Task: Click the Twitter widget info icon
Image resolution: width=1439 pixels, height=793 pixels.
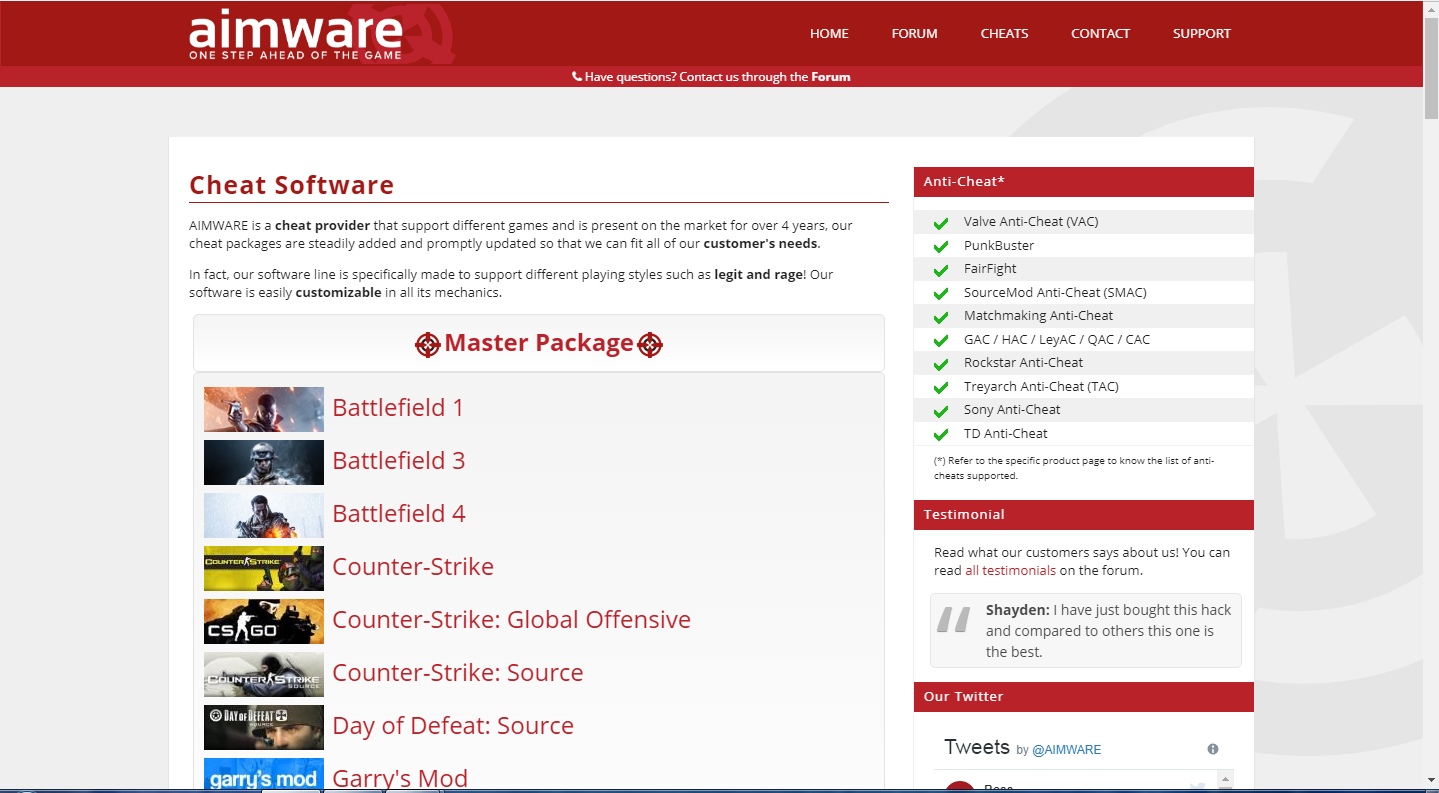Action: [1213, 749]
